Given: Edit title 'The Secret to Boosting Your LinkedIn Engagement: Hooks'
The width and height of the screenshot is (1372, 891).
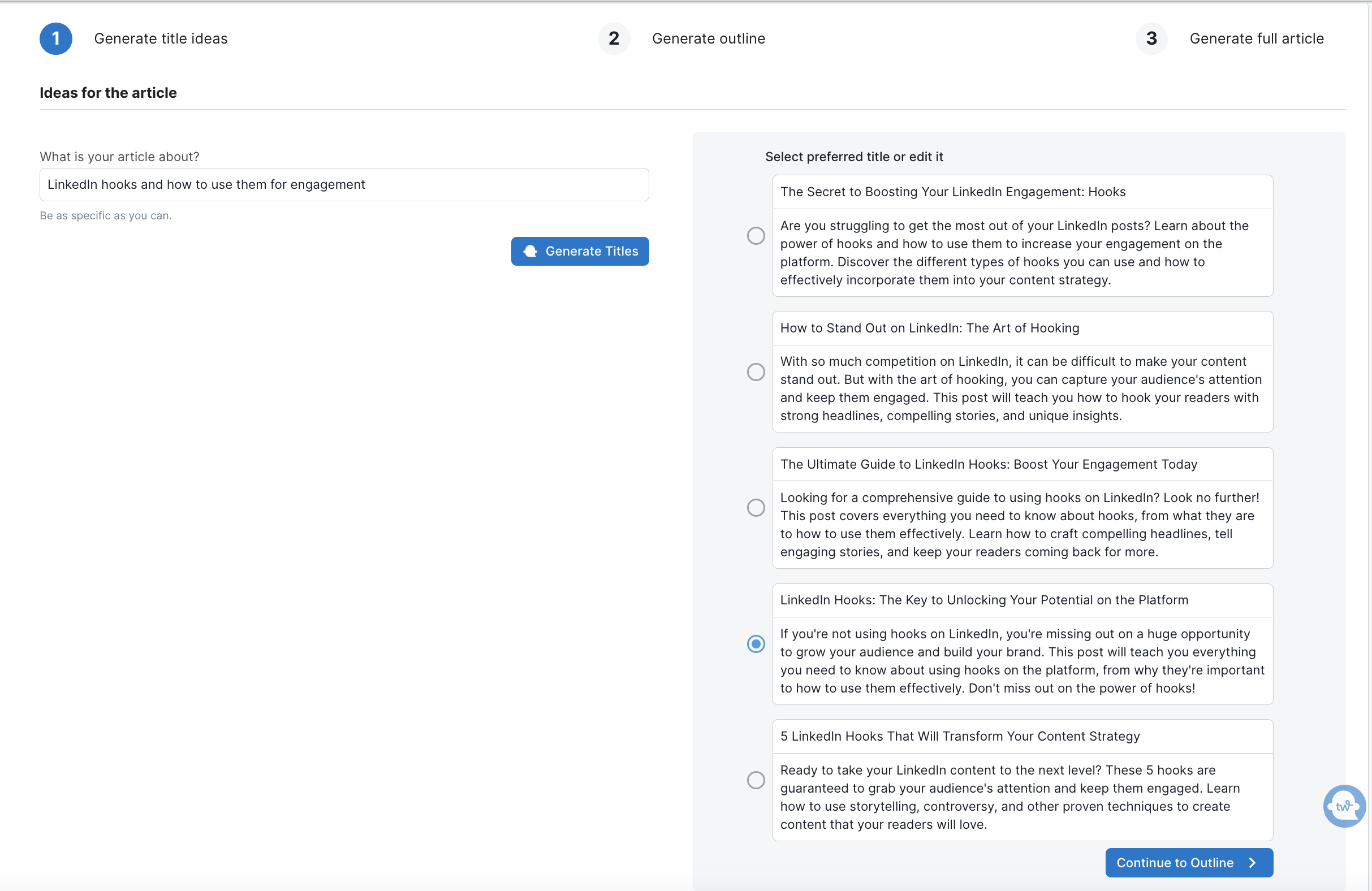Looking at the screenshot, I should tap(1022, 192).
